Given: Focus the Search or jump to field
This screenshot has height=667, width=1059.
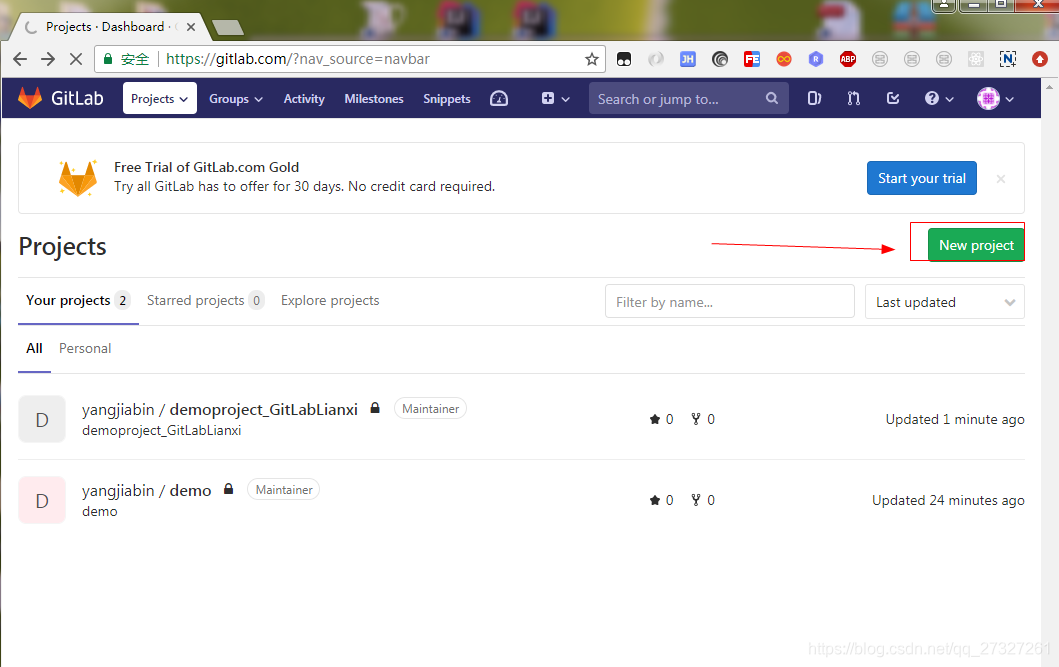Looking at the screenshot, I should pyautogui.click(x=688, y=99).
